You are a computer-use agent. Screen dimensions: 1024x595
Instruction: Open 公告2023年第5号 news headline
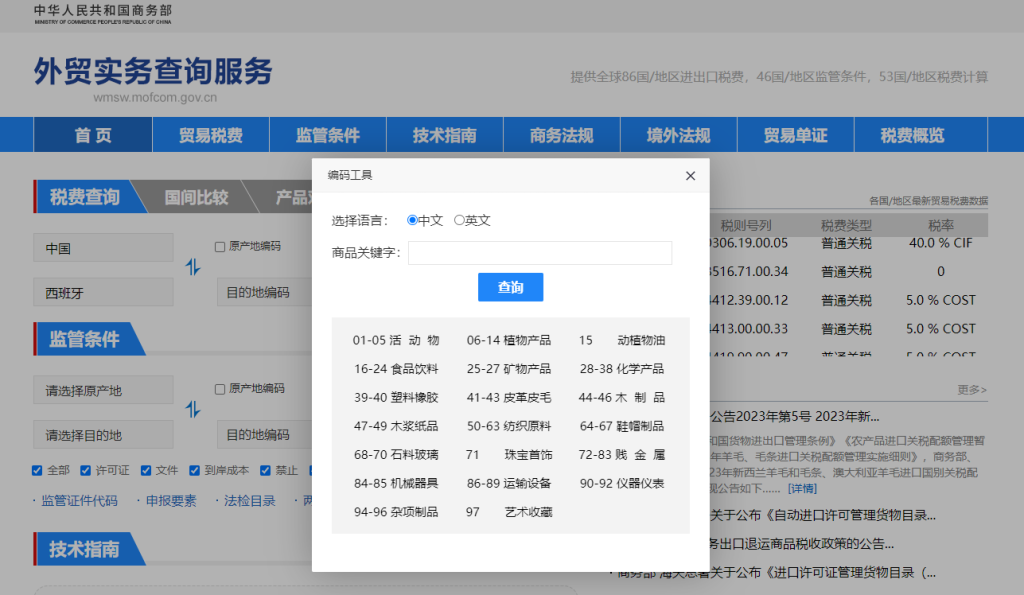(x=795, y=417)
